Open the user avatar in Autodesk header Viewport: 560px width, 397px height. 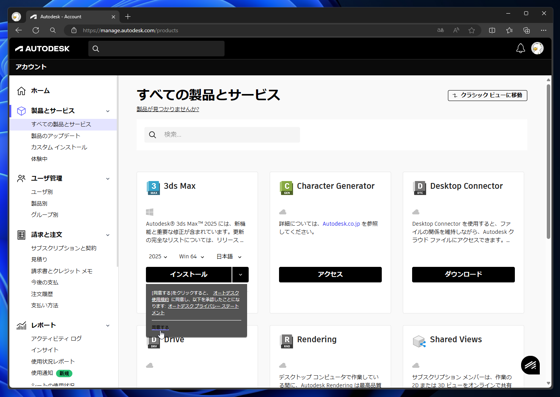coord(537,48)
